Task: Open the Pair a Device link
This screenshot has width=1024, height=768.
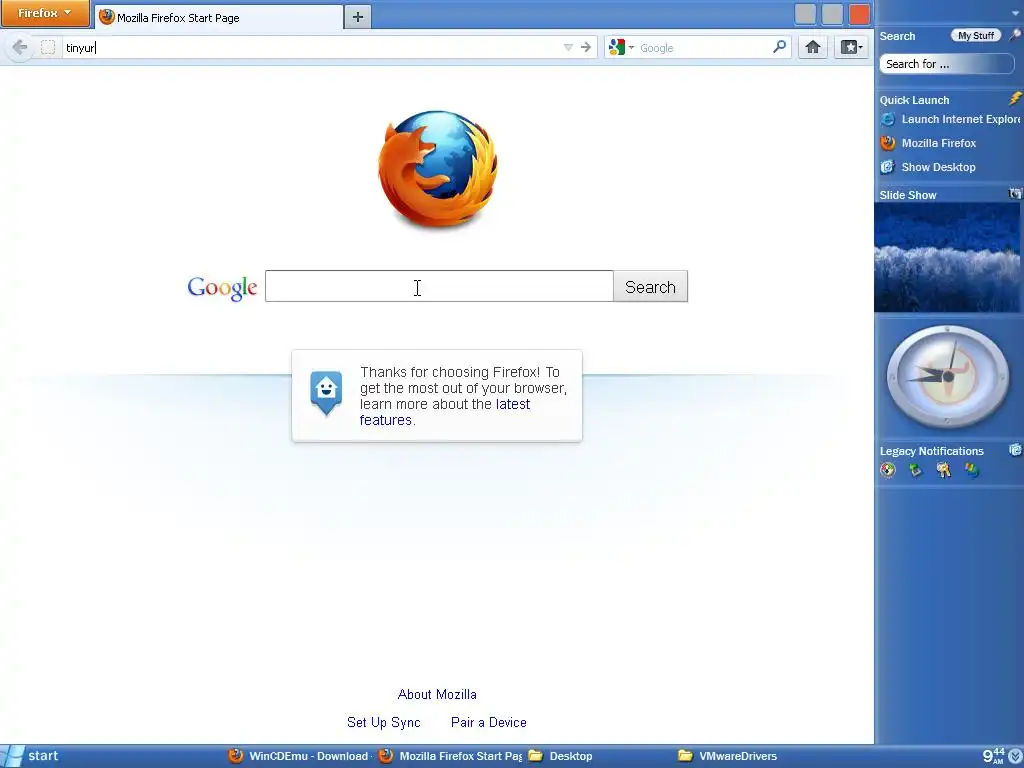Action: (x=488, y=722)
